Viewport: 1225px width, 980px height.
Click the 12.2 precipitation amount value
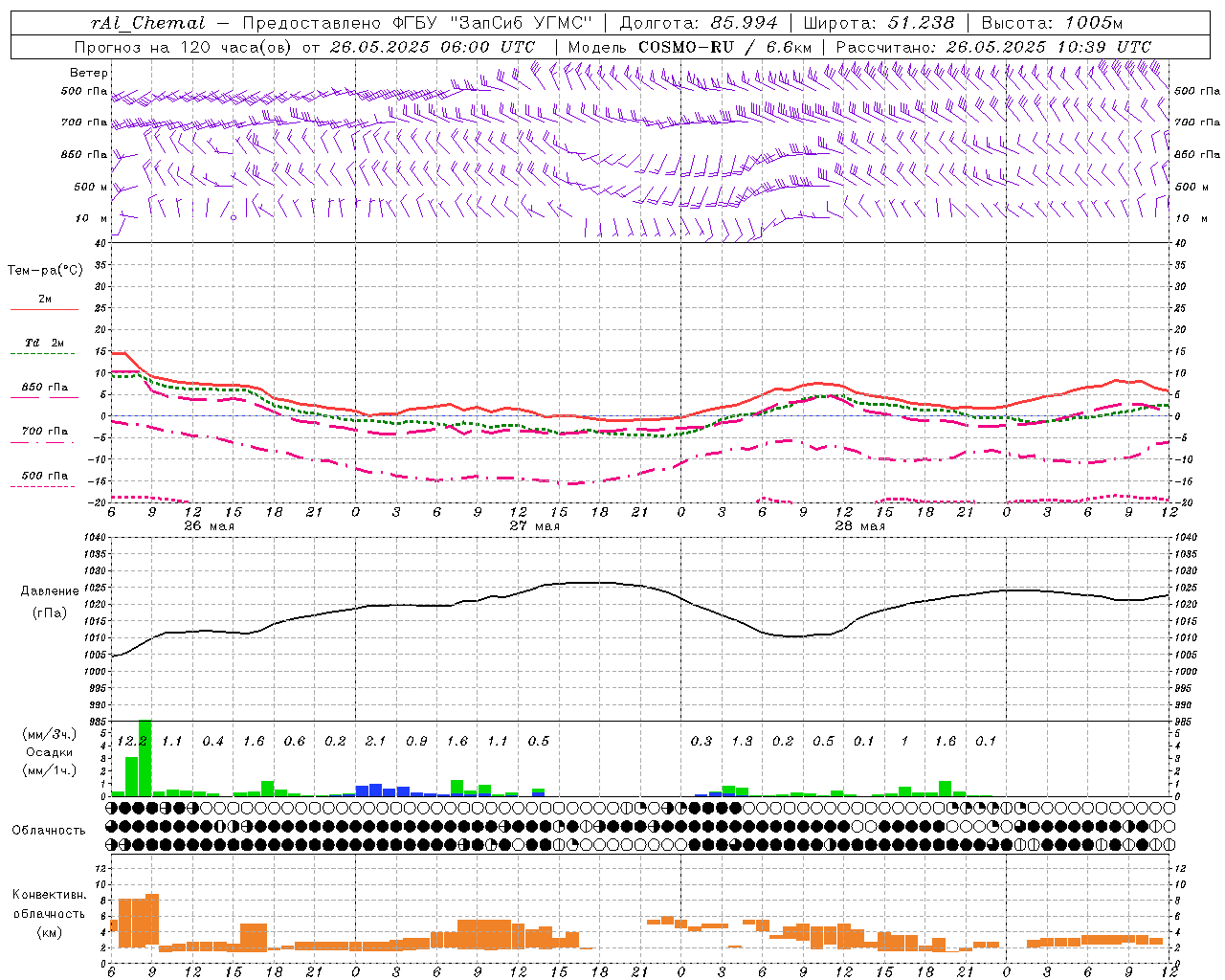pyautogui.click(x=132, y=742)
